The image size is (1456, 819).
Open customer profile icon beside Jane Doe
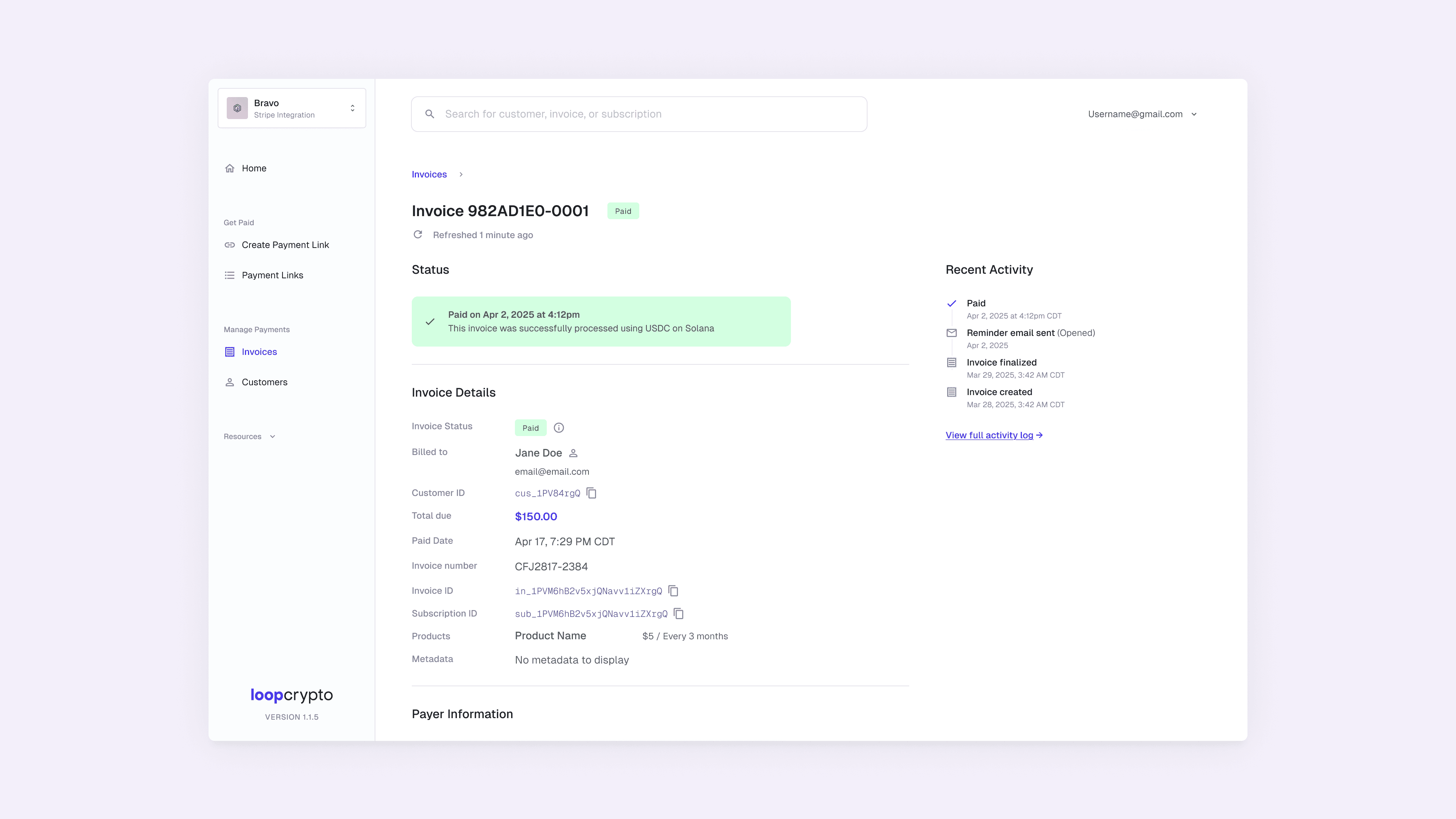573,453
